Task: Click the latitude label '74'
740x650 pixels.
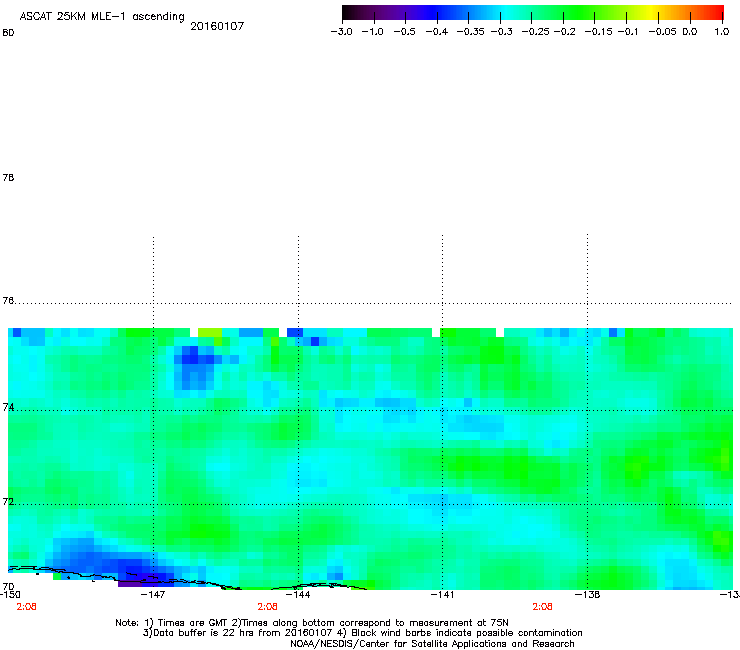Action: (8, 407)
